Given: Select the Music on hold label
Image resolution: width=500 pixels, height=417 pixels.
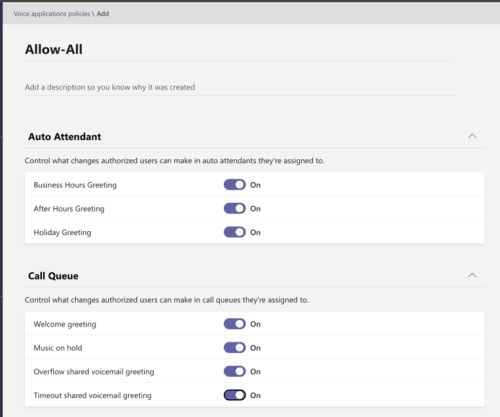Looking at the screenshot, I should (x=58, y=348).
